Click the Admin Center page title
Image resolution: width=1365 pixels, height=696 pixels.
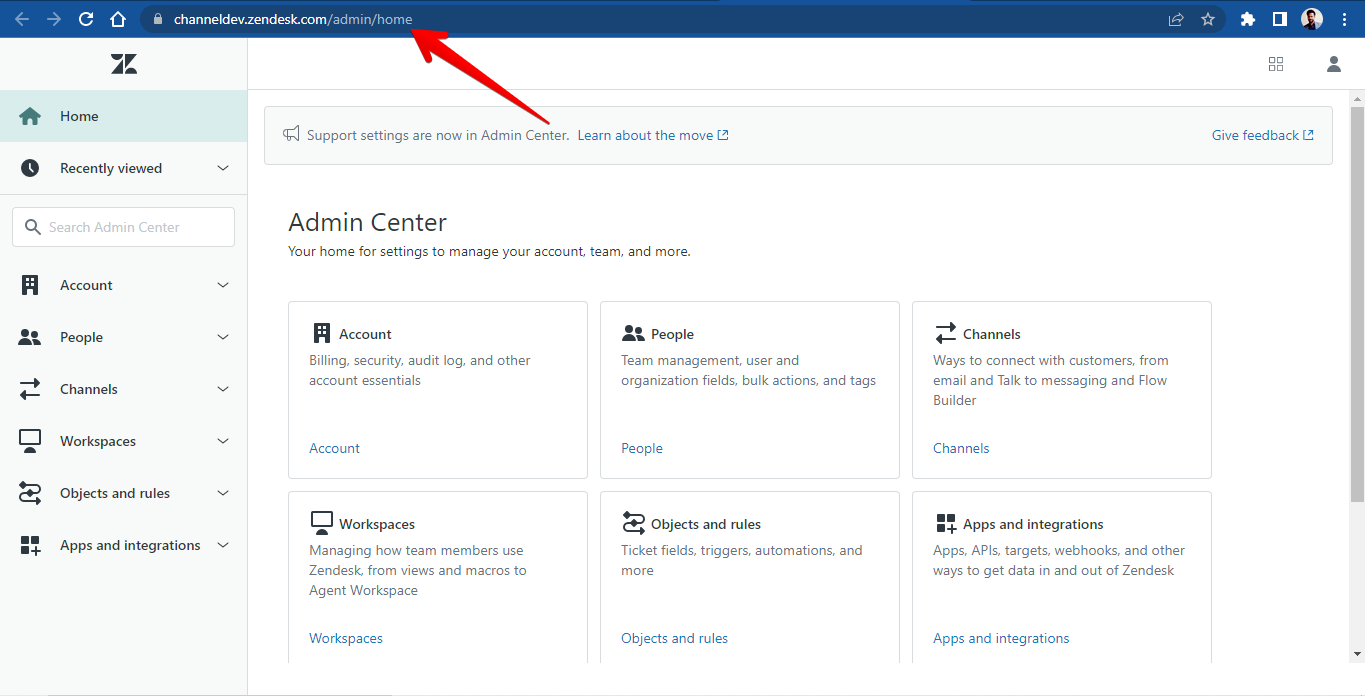[x=368, y=222]
